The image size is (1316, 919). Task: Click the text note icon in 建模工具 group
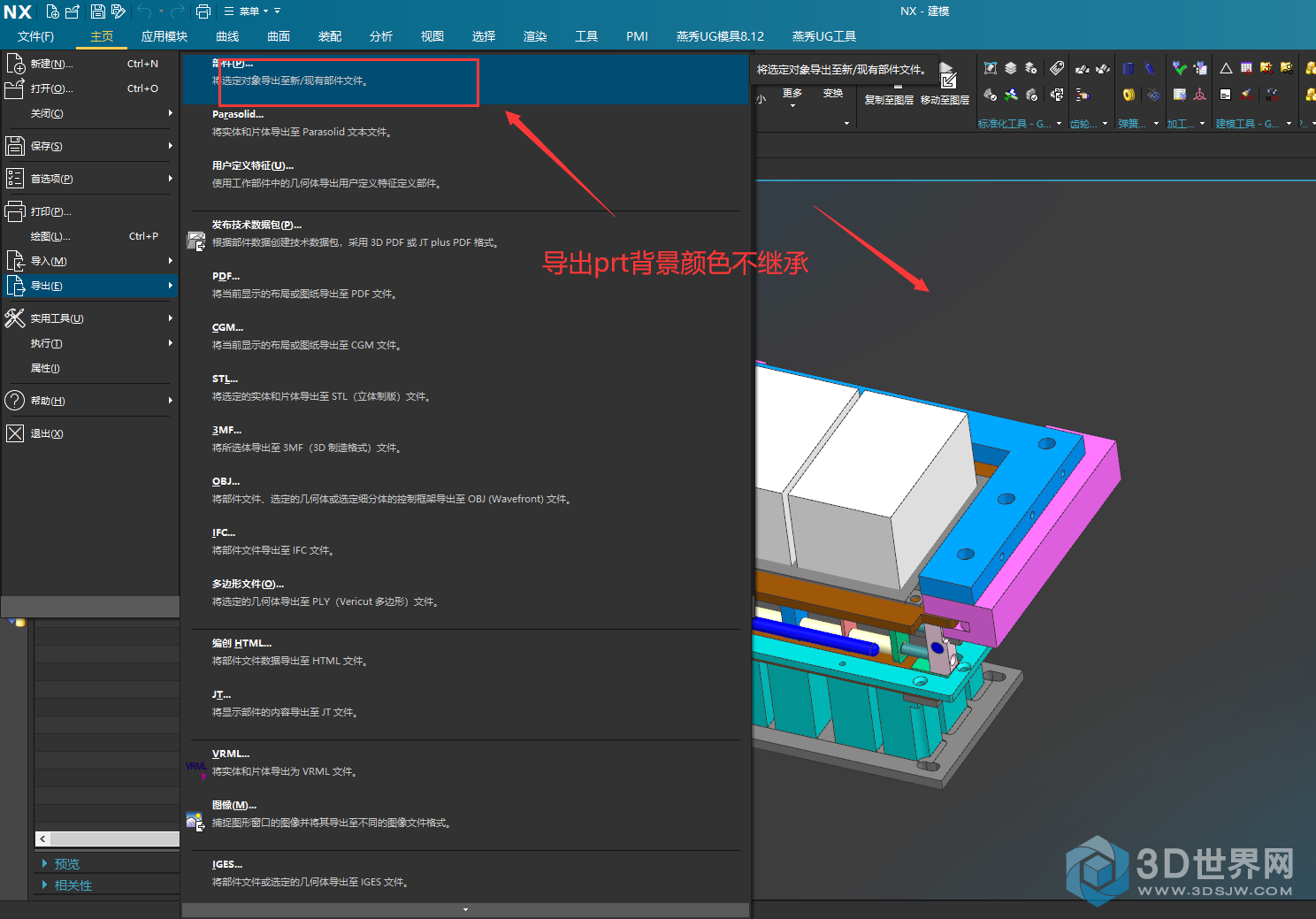tap(1226, 95)
